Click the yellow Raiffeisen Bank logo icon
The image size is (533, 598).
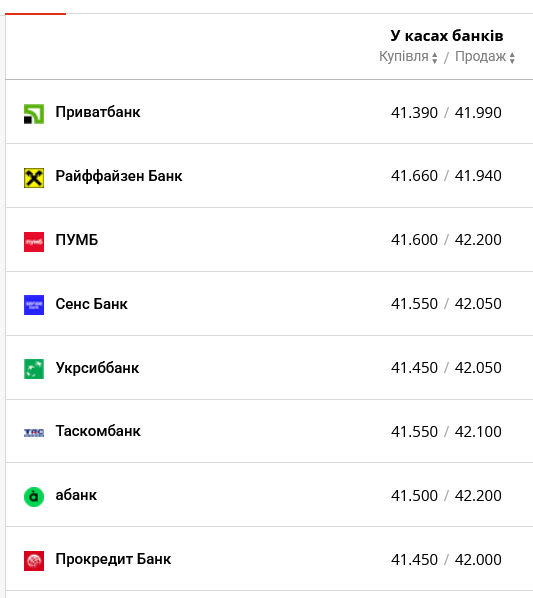pyautogui.click(x=34, y=178)
